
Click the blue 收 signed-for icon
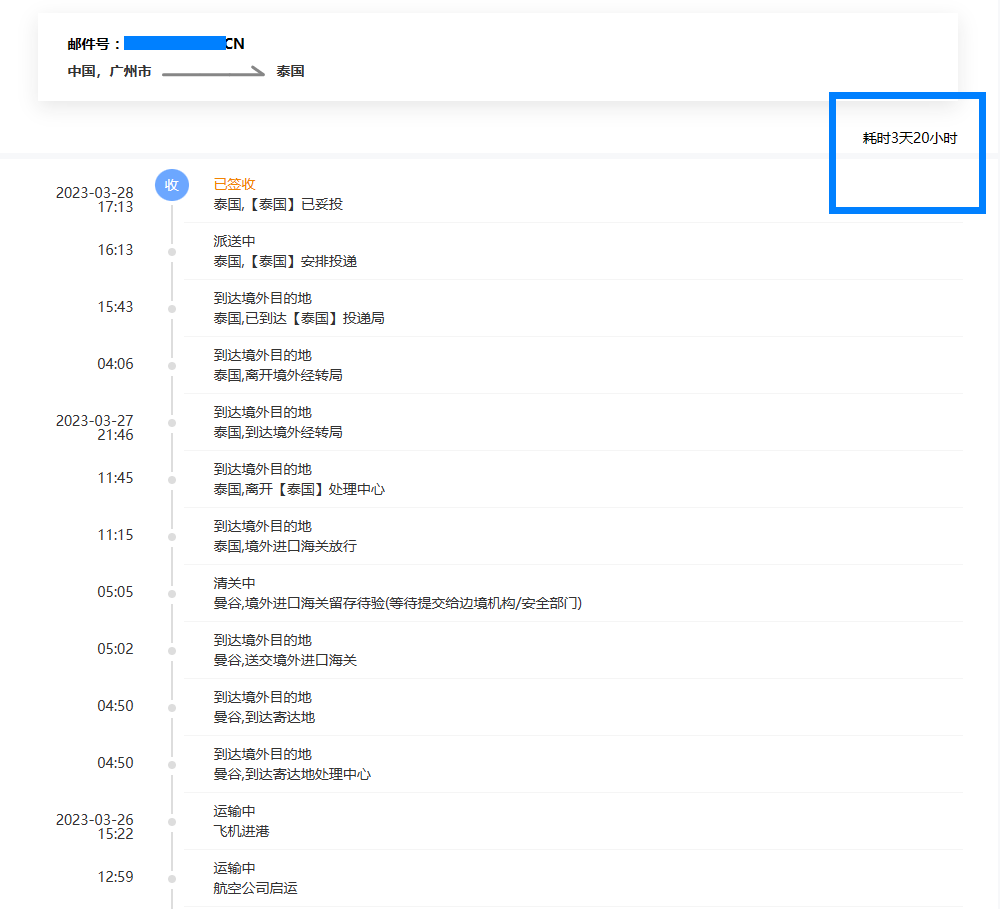(x=172, y=185)
